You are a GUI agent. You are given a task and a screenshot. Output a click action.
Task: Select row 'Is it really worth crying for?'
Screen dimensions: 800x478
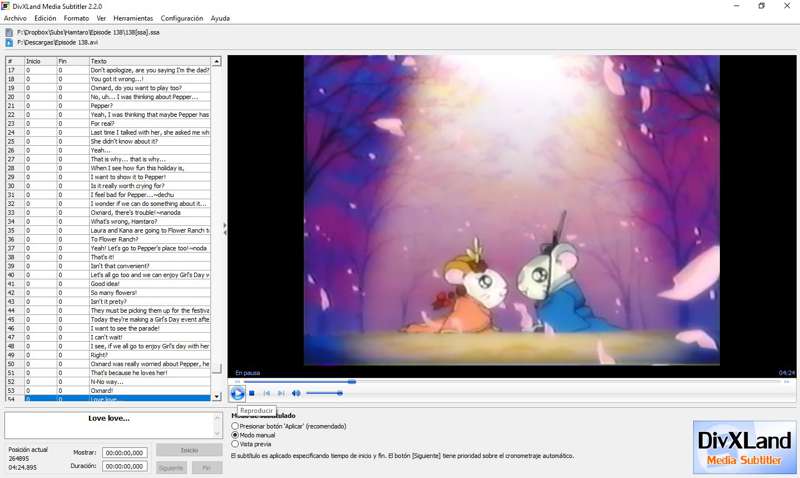coord(108,186)
